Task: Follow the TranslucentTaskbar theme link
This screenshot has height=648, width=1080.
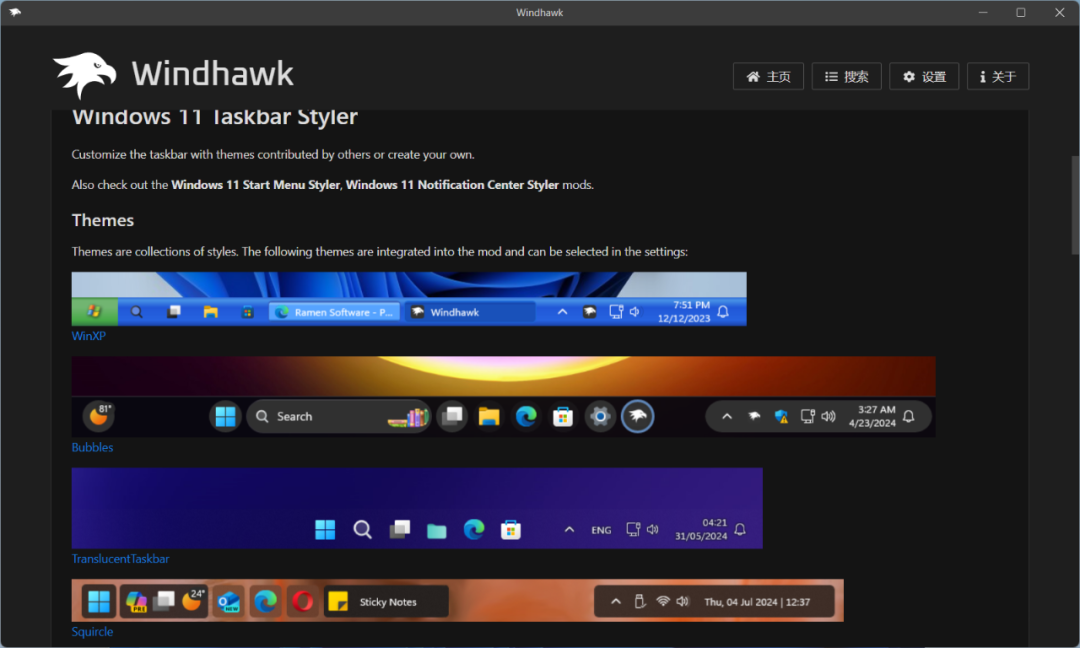Action: (121, 559)
